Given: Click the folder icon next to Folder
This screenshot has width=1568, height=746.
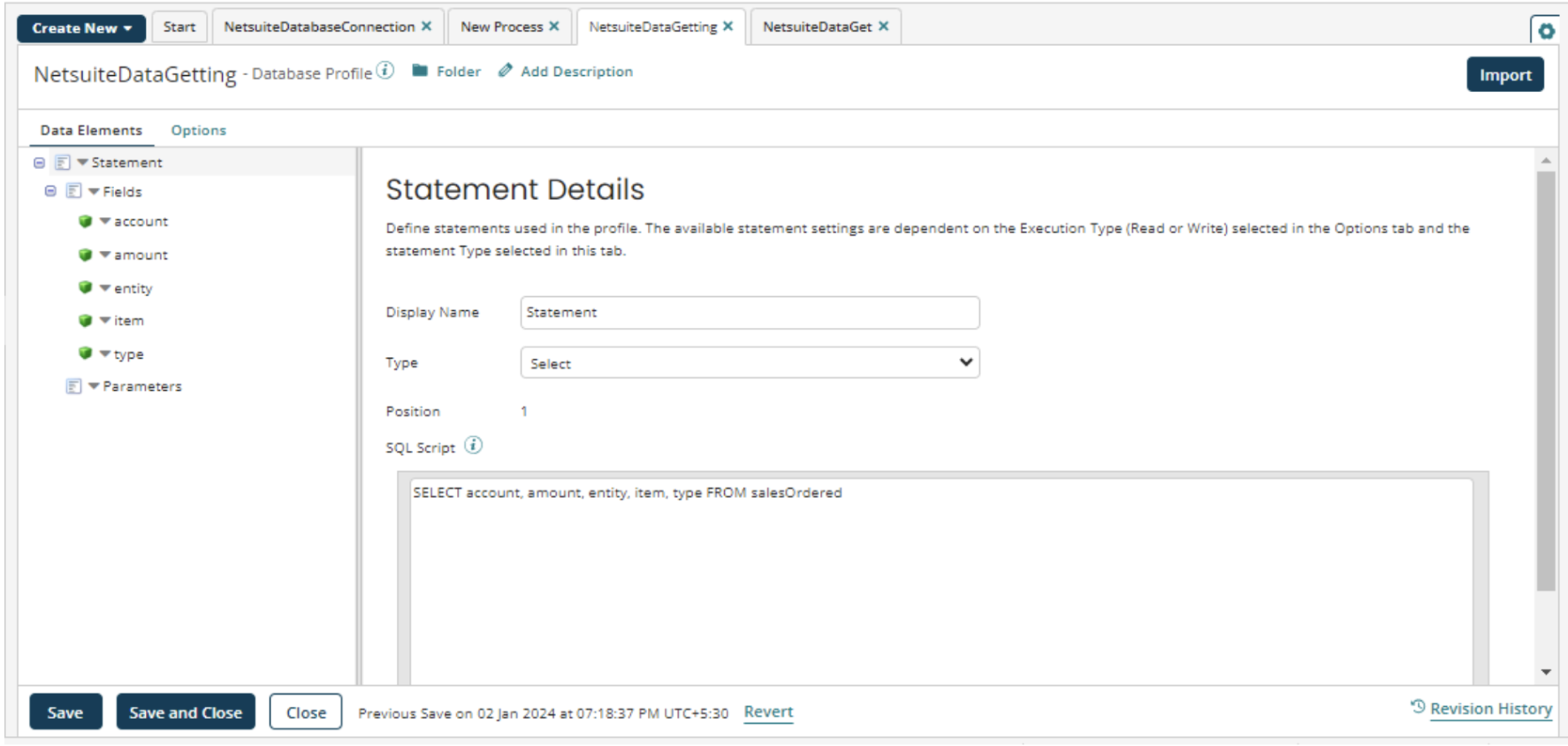Looking at the screenshot, I should 420,71.
